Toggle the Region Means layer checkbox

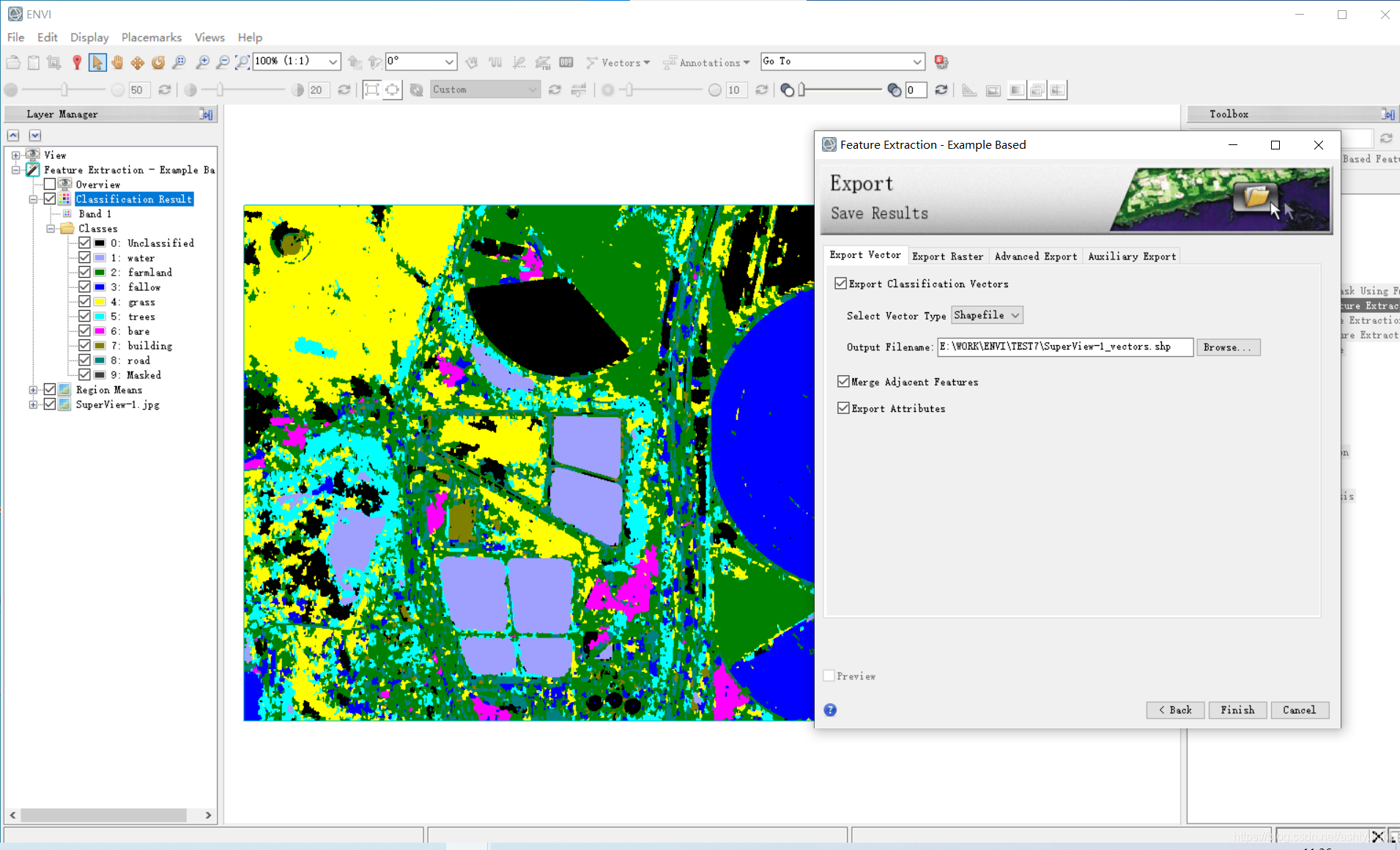(x=50, y=389)
